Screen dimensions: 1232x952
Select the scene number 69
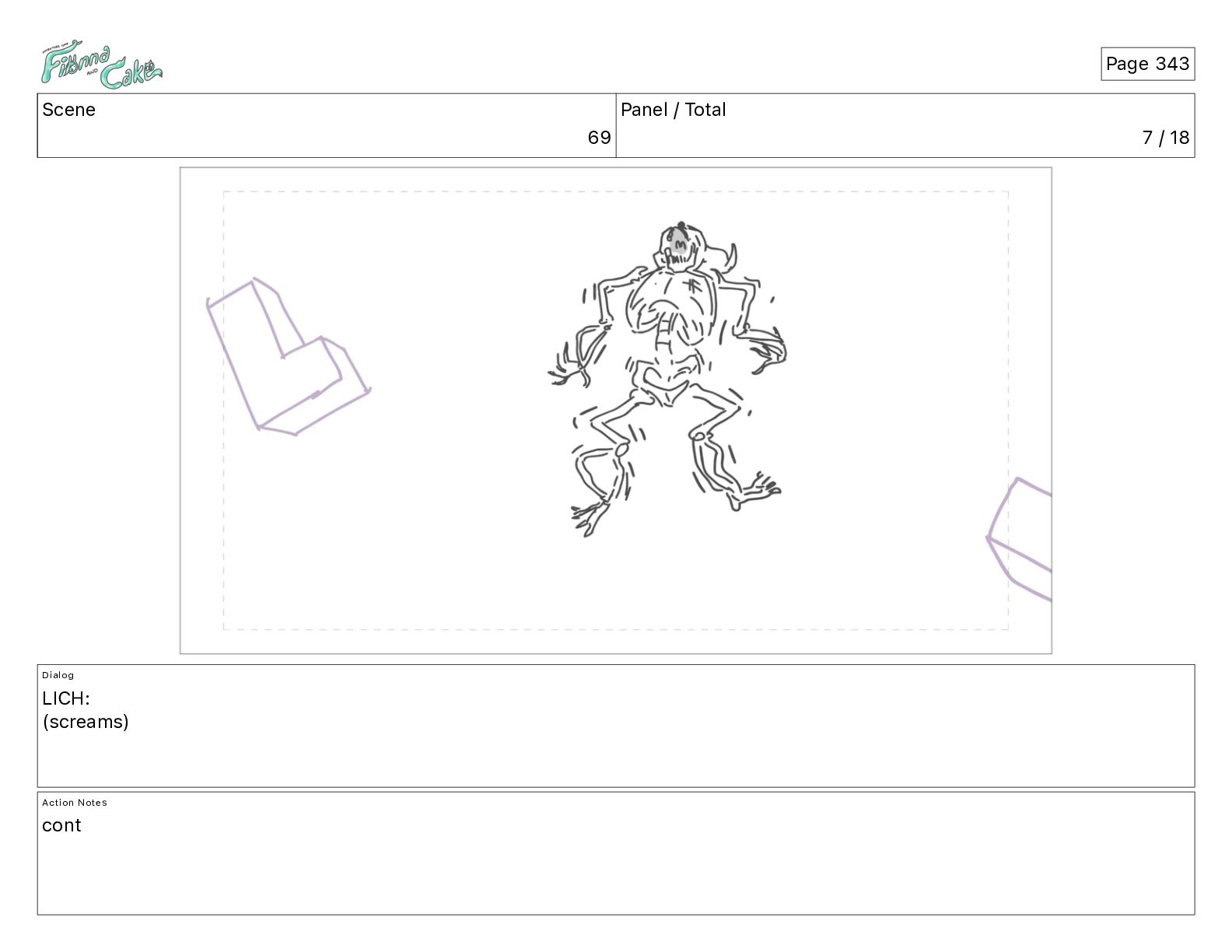point(599,138)
